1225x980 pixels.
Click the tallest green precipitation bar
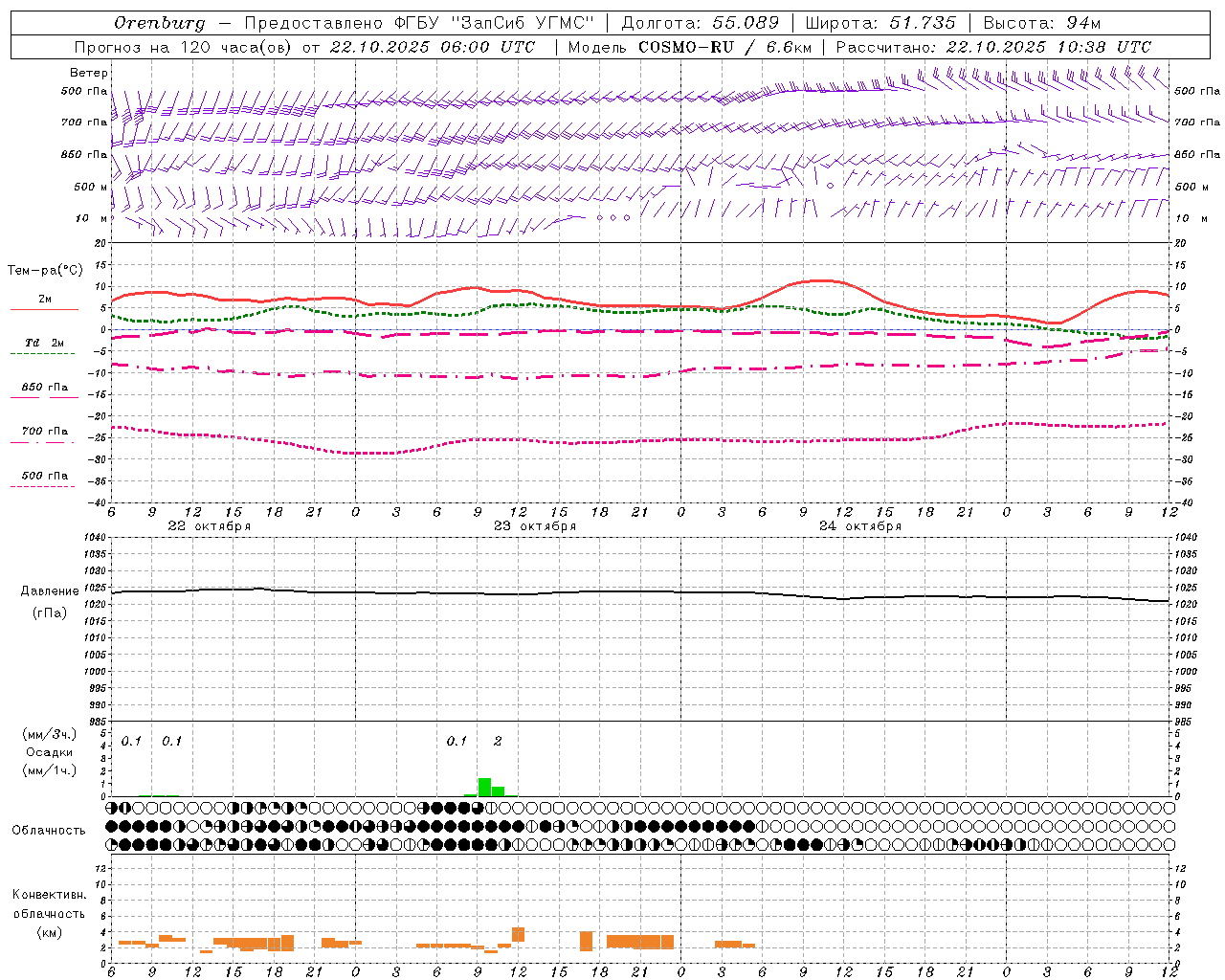(484, 787)
